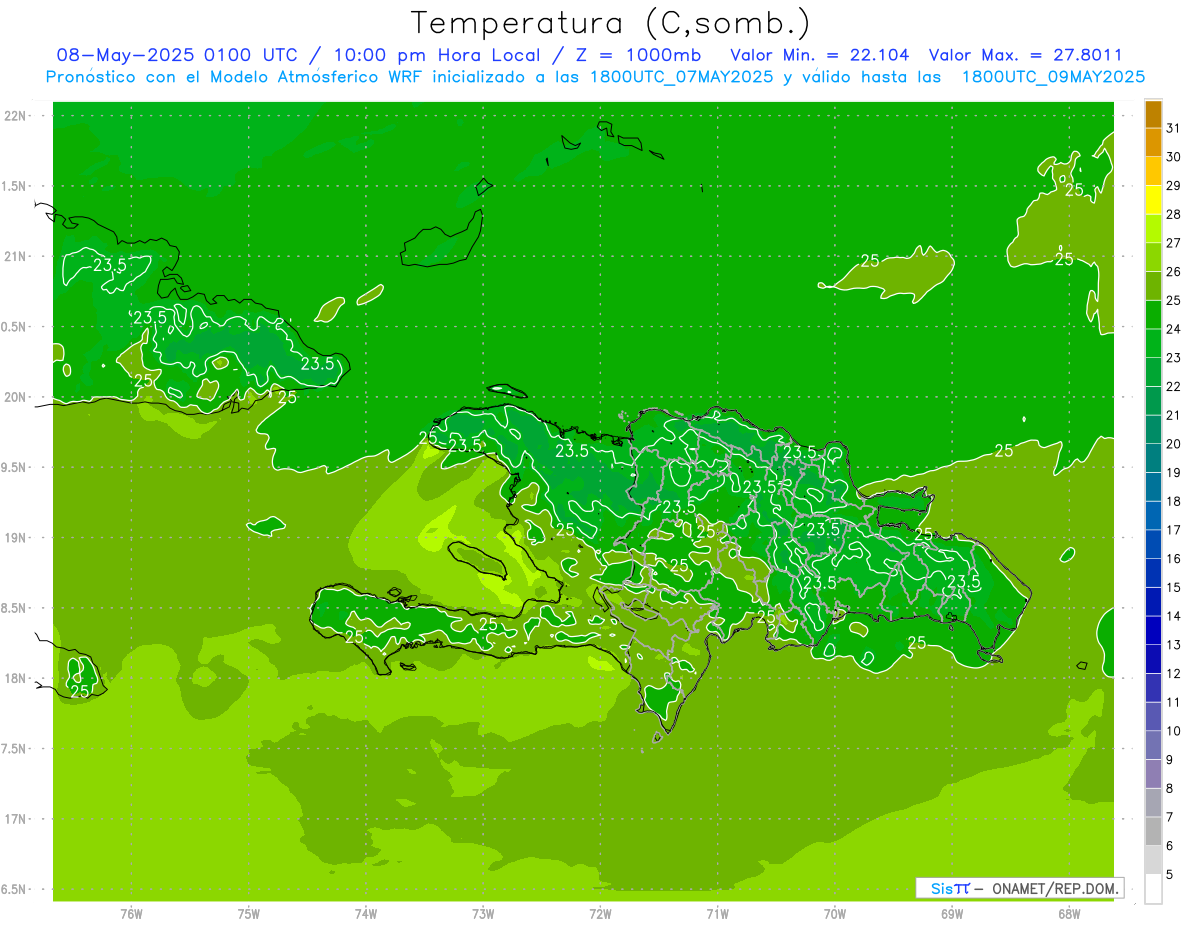Click the blue colorbar segment between 14 and 15
Screen dimensions: 1200x927
[x=1153, y=602]
